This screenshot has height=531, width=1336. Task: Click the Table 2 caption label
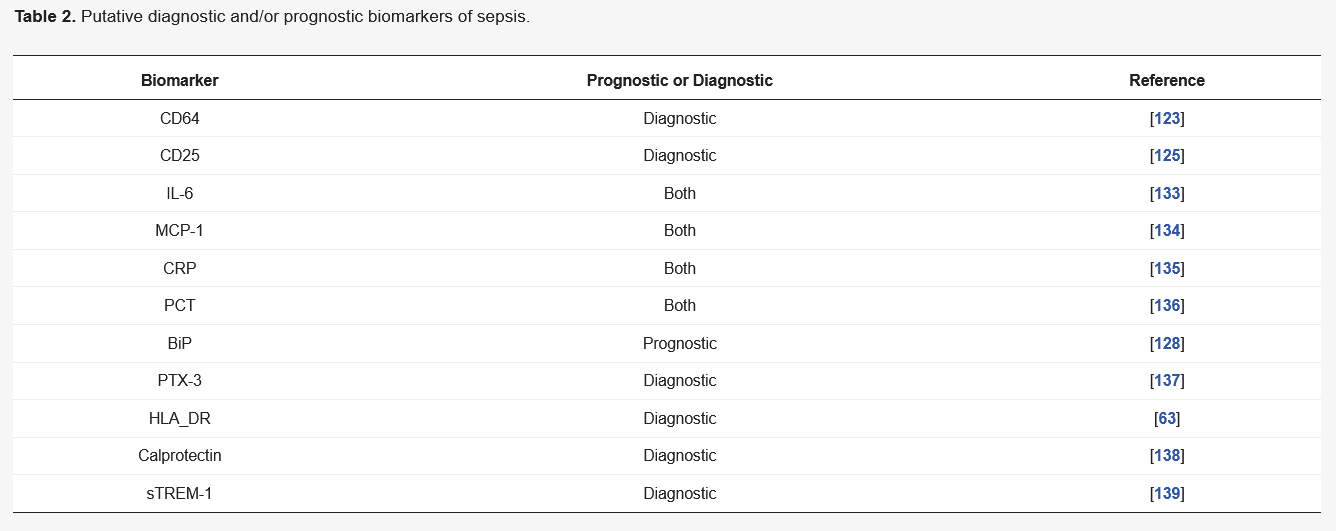pos(45,18)
